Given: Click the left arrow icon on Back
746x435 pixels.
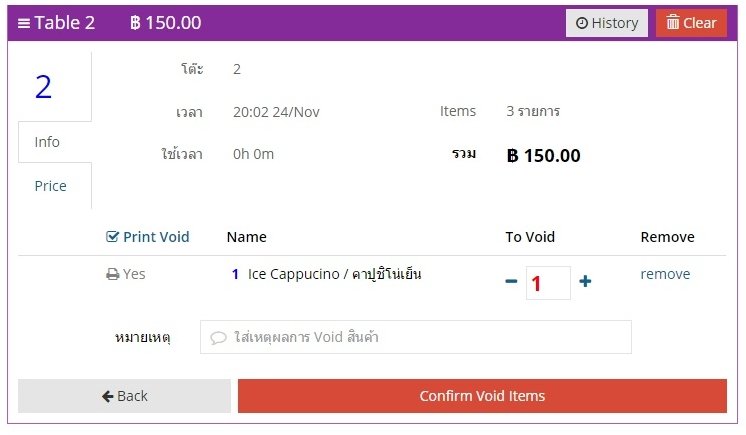Looking at the screenshot, I should coord(108,396).
